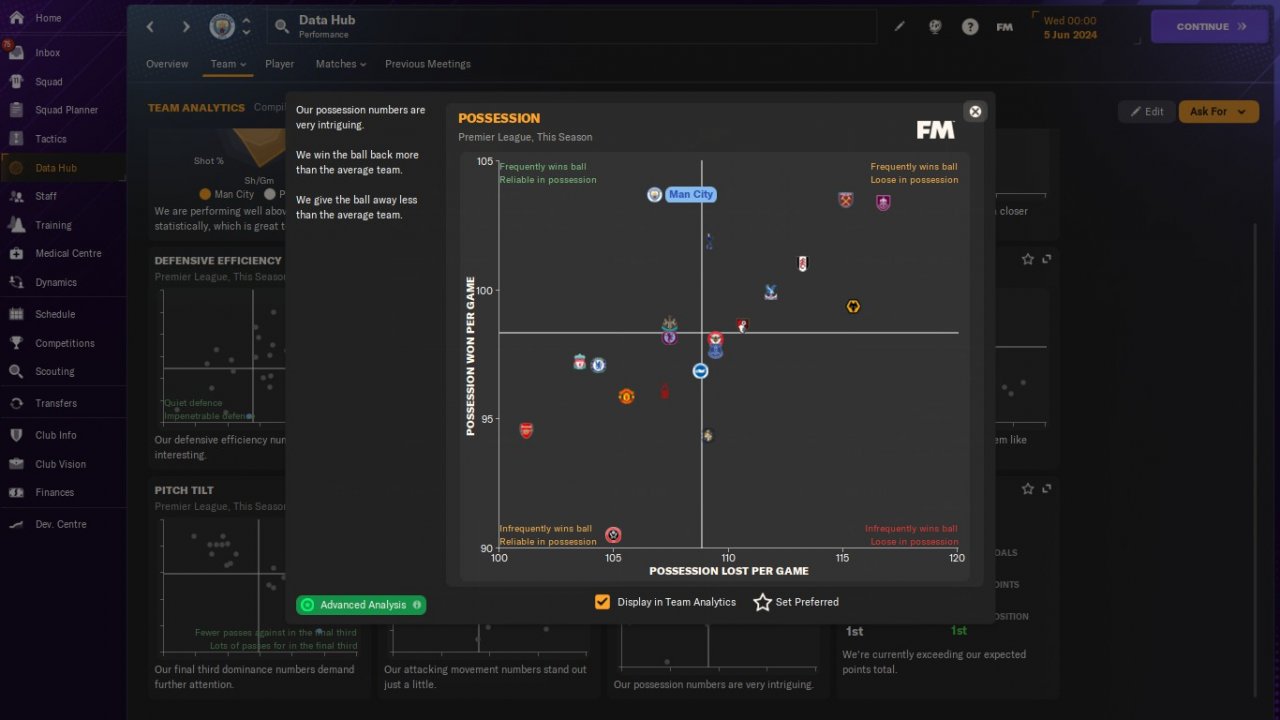Click the Liverpool badge on the chart
1280x720 pixels.
point(580,362)
